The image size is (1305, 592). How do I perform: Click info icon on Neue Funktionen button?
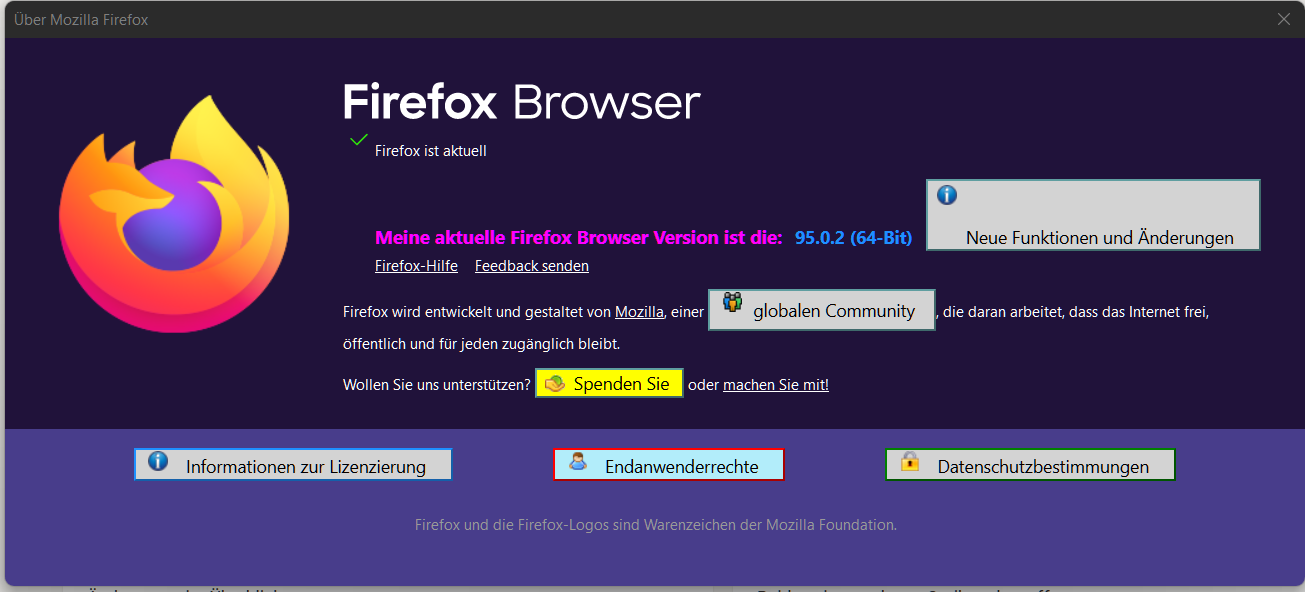pyautogui.click(x=946, y=195)
